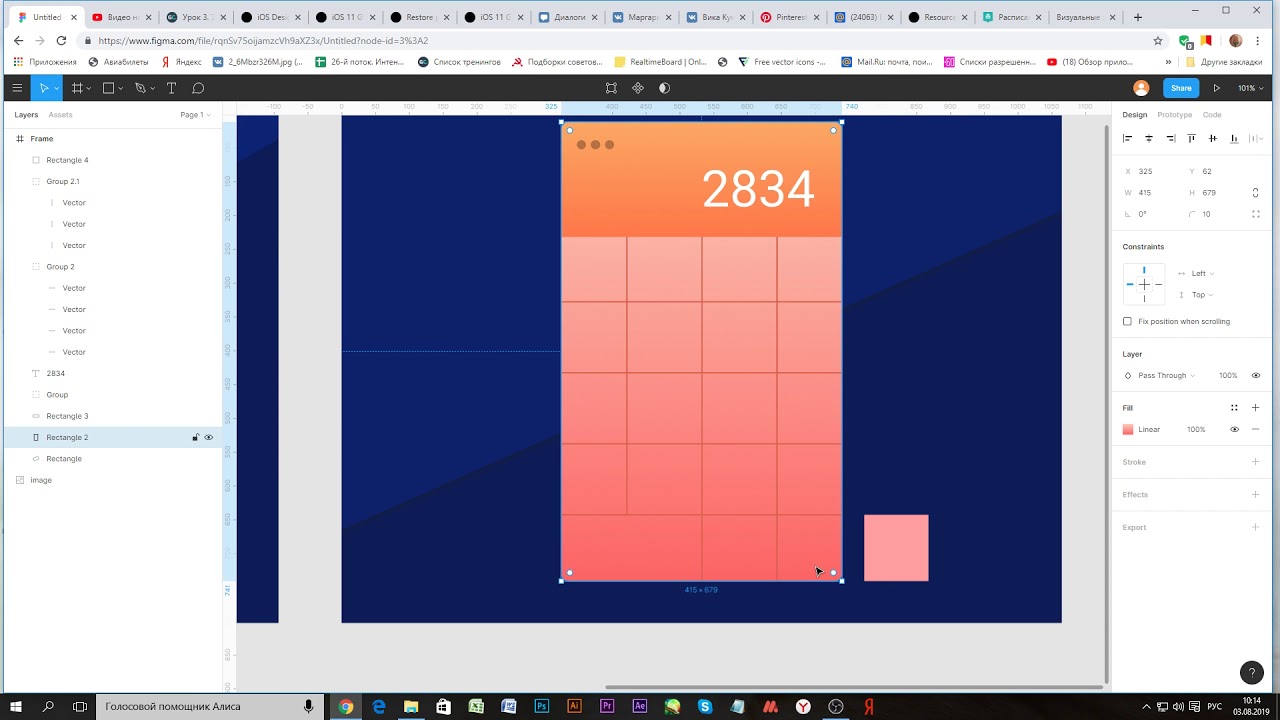Image resolution: width=1280 pixels, height=720 pixels.
Task: Open Photoshop from the taskbar
Action: [x=542, y=707]
